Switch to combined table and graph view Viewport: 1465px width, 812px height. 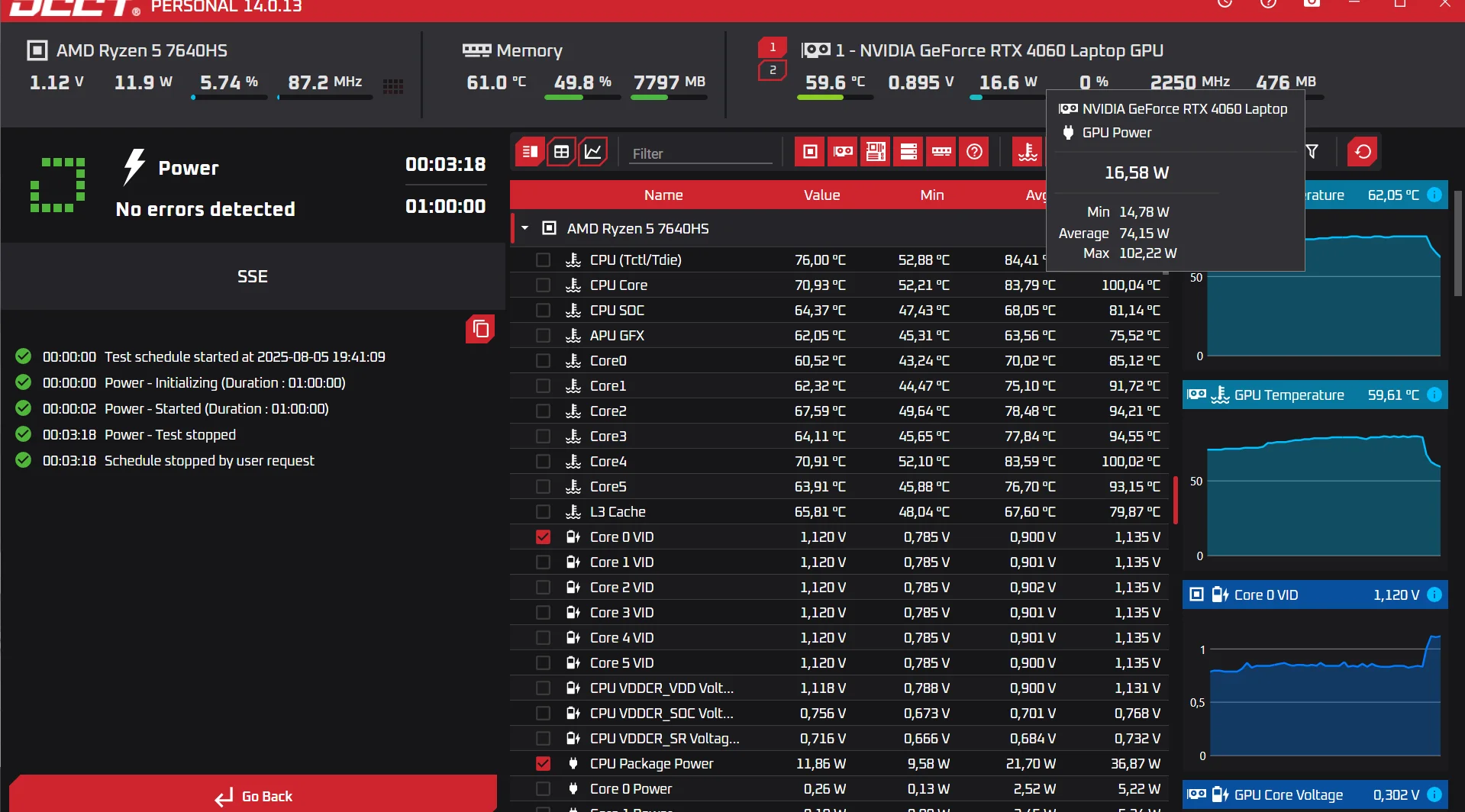[530, 152]
